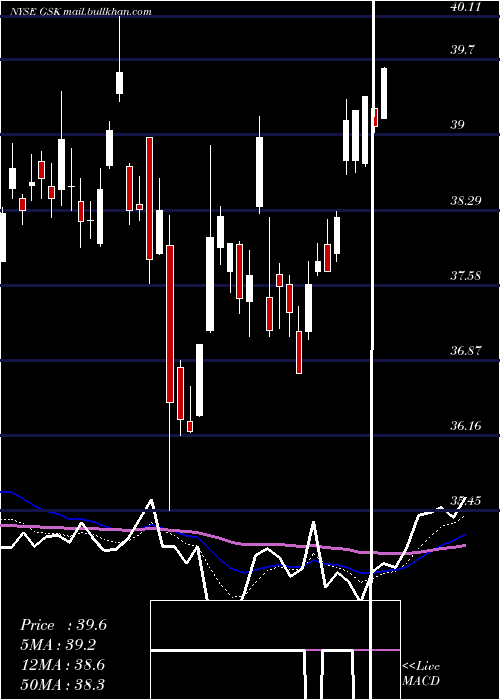The height and width of the screenshot is (700, 500).
Task: Click the 40.11 price axis label
Action: tap(466, 7)
